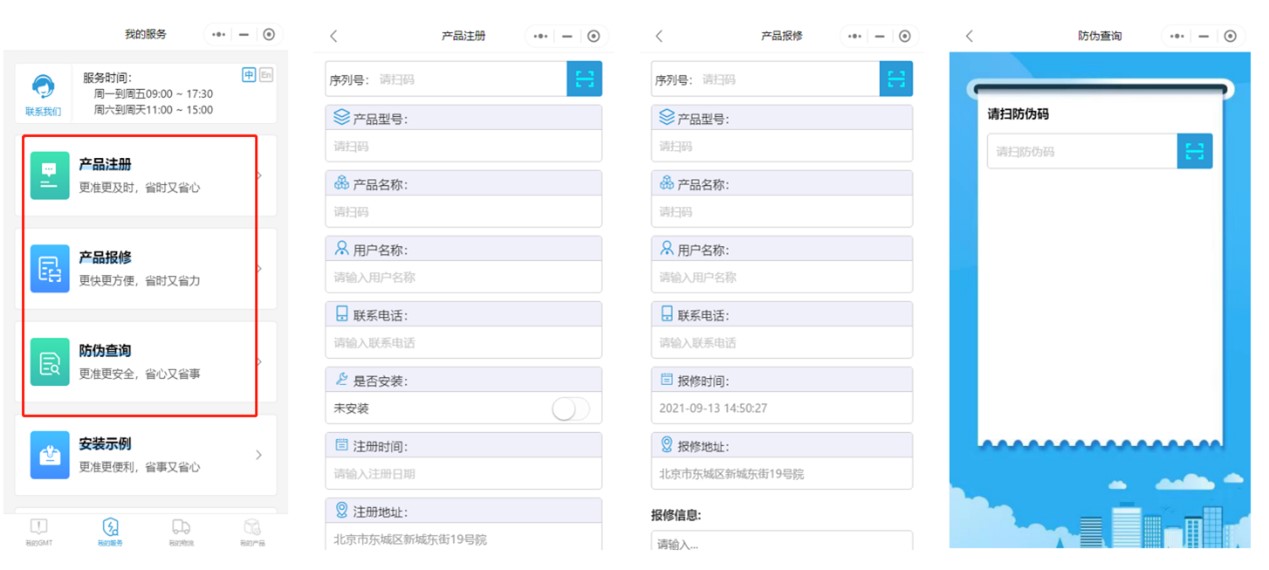
Task: Click the blue 产品报修 icon
Action: [50, 268]
